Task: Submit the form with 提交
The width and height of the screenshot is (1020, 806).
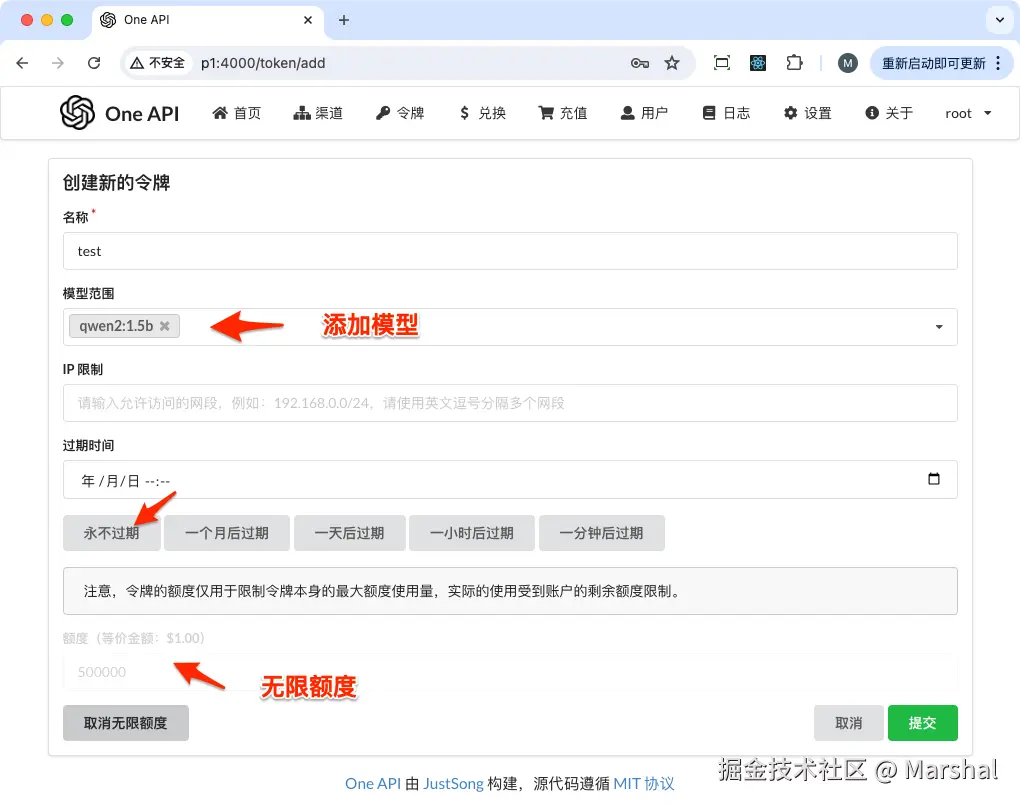Action: (922, 723)
